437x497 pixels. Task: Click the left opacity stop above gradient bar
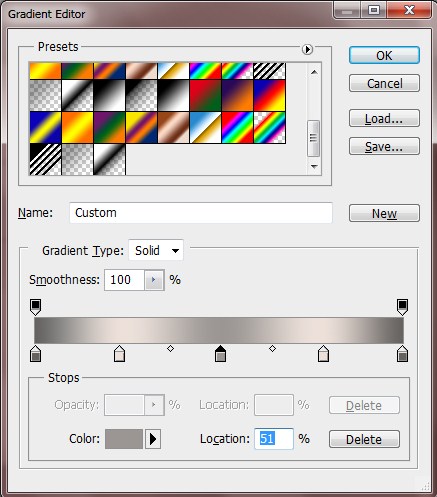tap(36, 307)
